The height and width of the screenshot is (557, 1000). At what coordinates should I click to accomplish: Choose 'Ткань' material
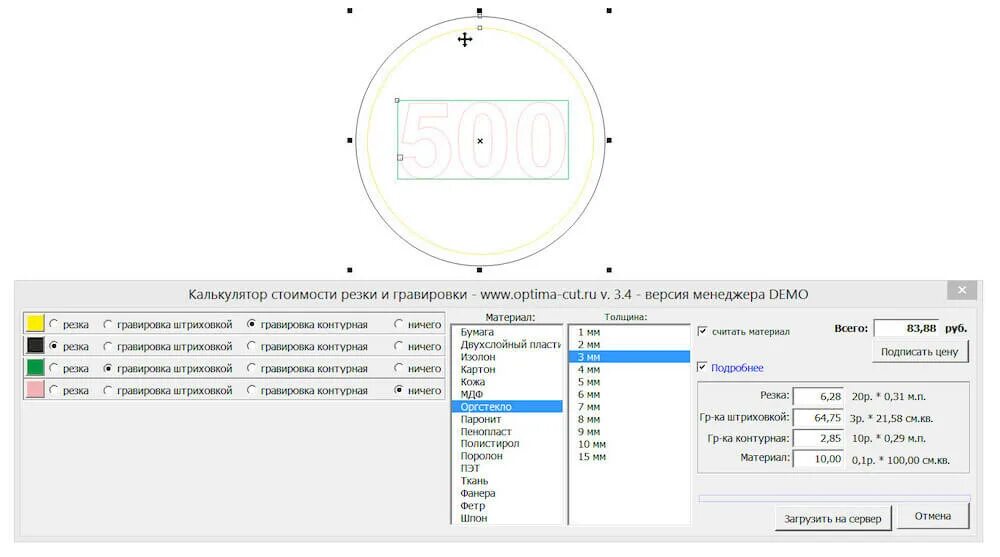(507, 481)
